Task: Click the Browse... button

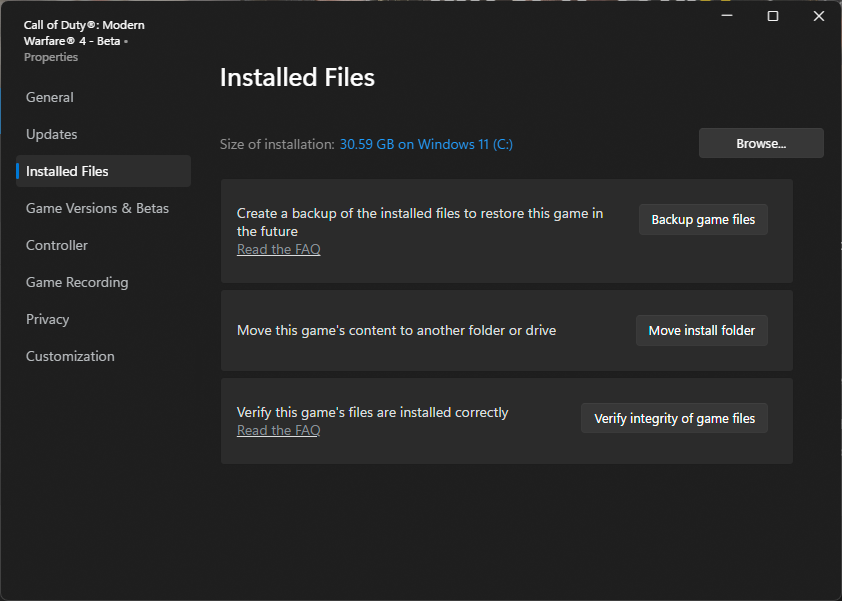Action: [x=761, y=143]
